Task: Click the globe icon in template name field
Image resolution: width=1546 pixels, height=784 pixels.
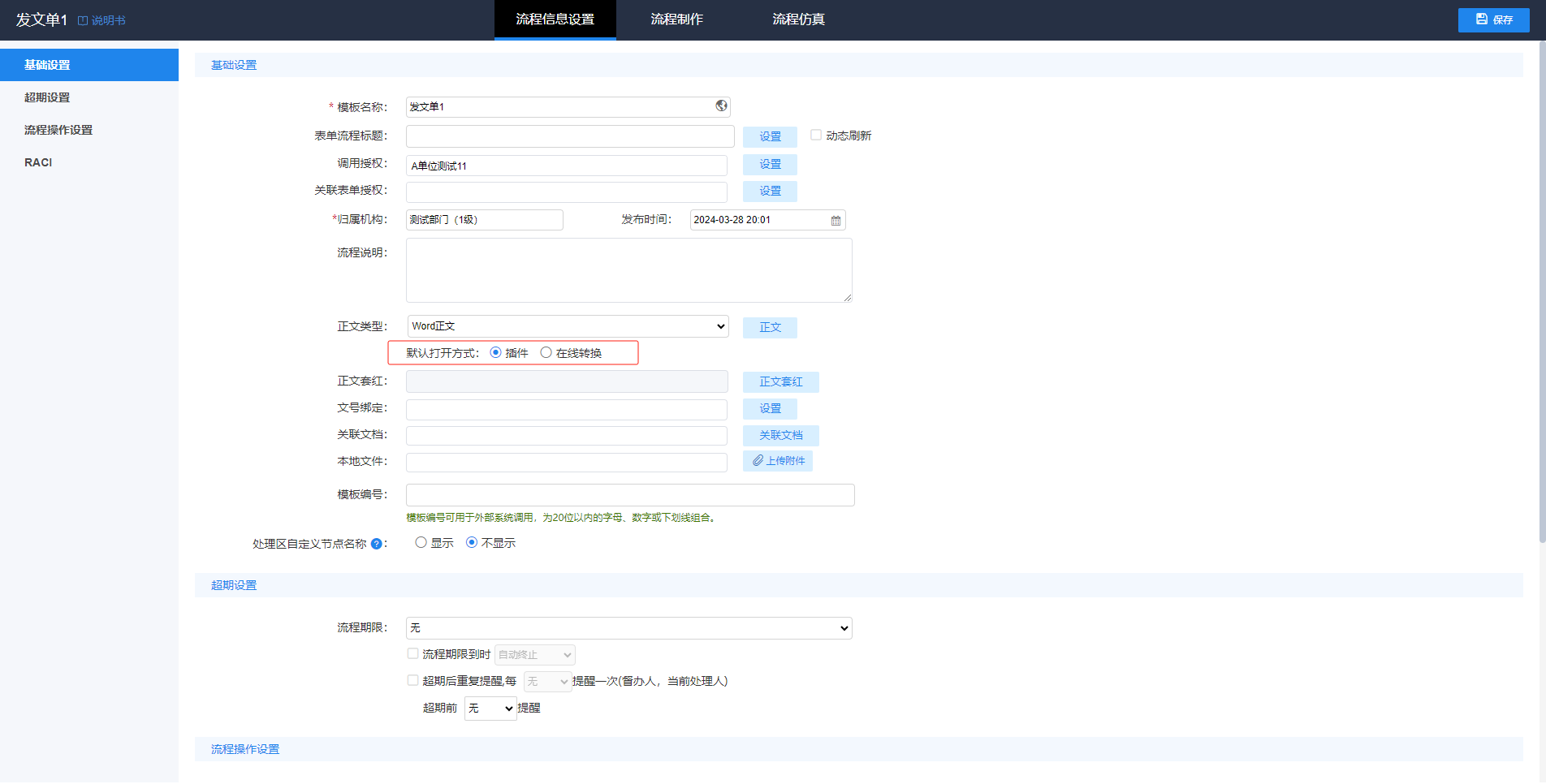Action: point(721,106)
